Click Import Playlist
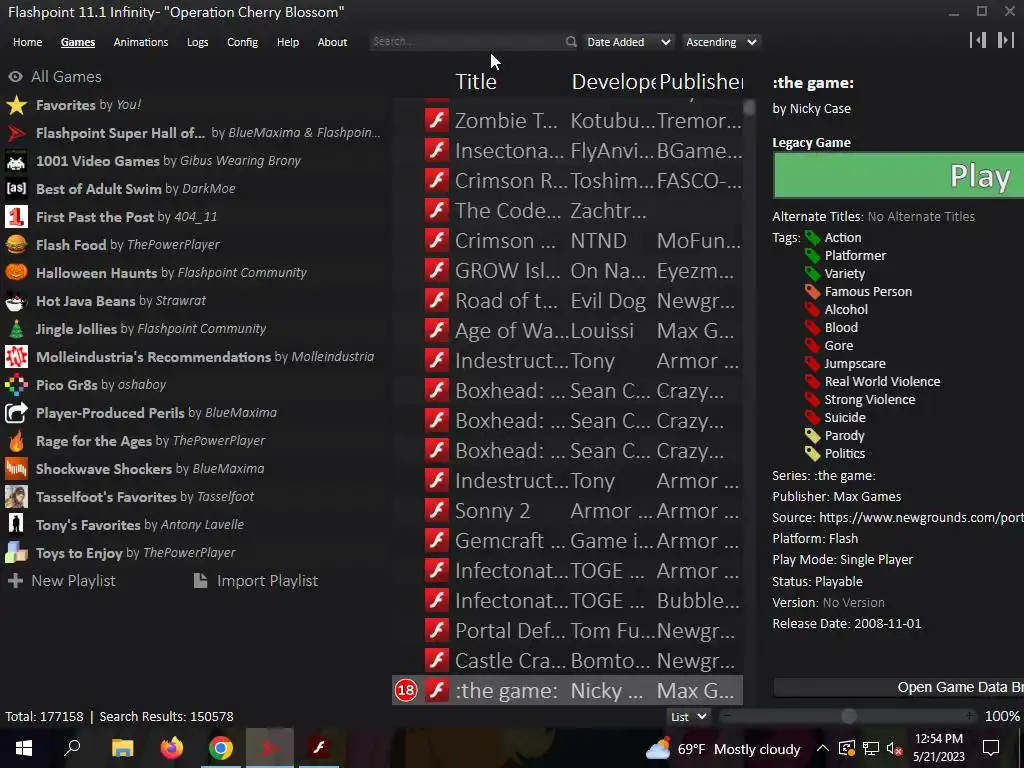 pyautogui.click(x=256, y=581)
